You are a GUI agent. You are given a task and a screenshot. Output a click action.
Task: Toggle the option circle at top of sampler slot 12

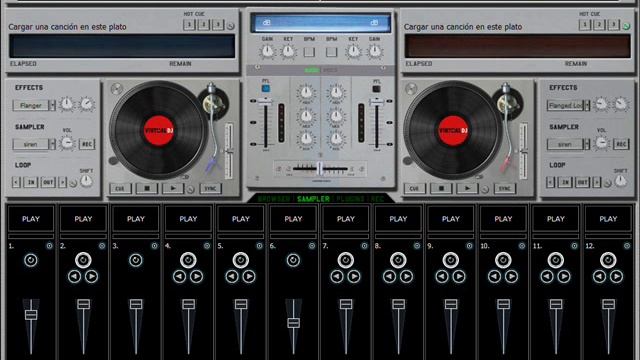pyautogui.click(x=627, y=246)
